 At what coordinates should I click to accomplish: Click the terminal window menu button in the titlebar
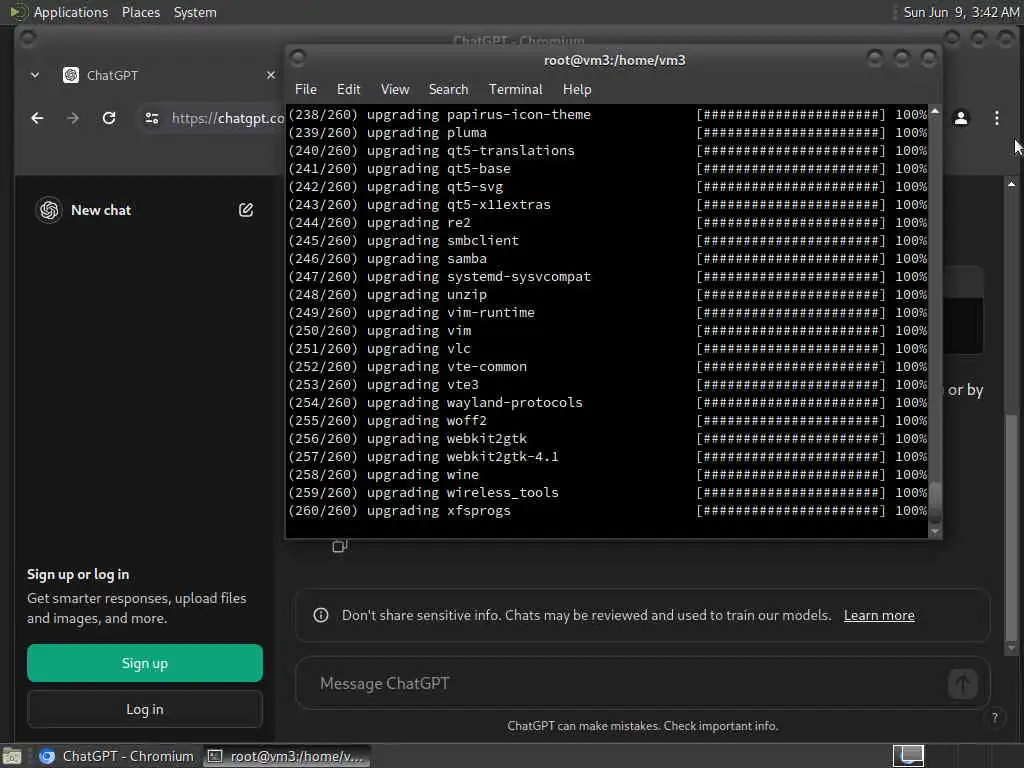pos(297,59)
